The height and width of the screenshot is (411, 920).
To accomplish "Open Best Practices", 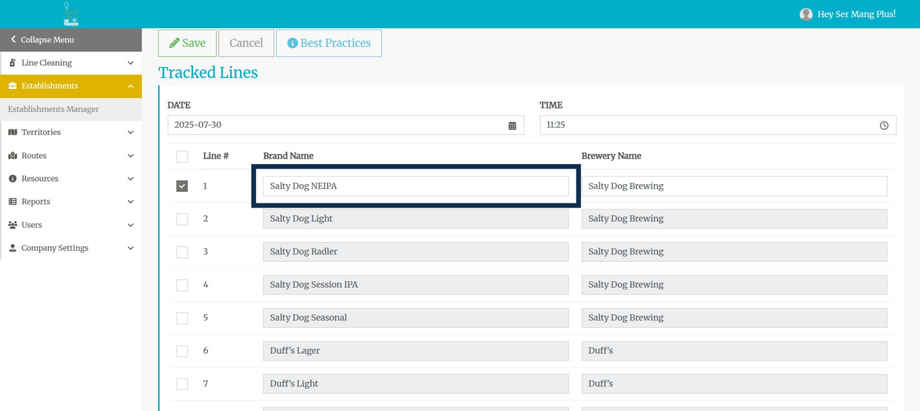I will click(x=329, y=43).
